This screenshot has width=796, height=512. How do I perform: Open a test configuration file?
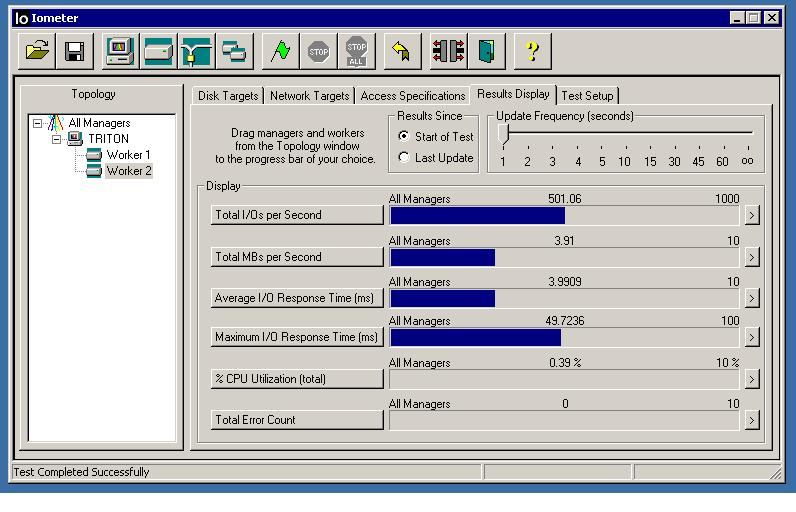coord(37,51)
